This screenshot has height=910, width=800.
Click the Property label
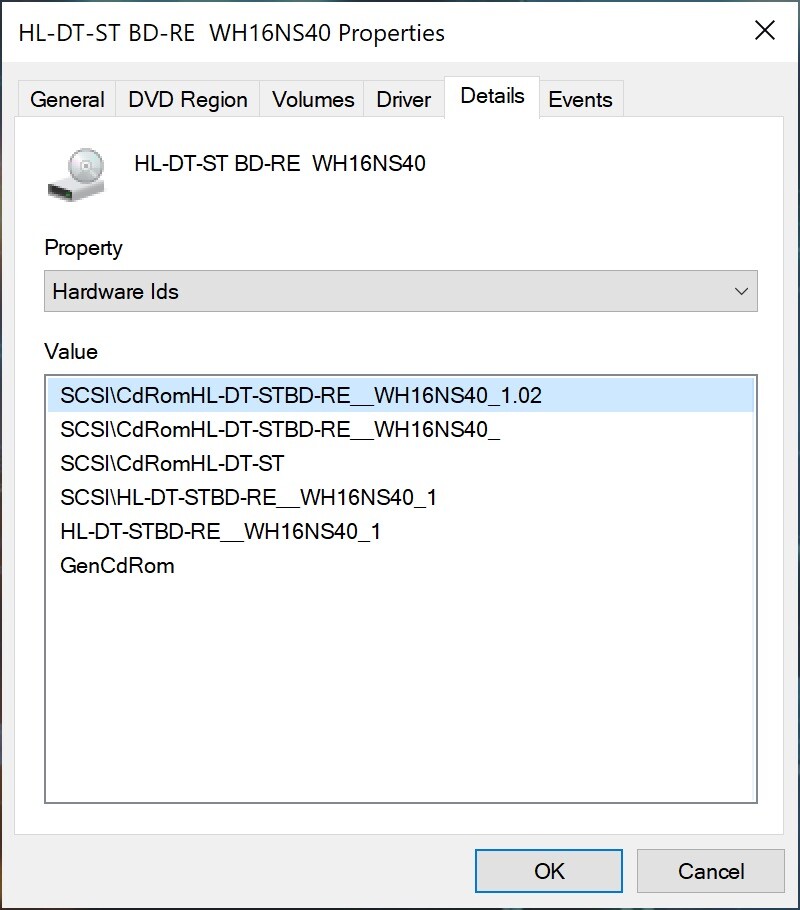click(x=84, y=248)
